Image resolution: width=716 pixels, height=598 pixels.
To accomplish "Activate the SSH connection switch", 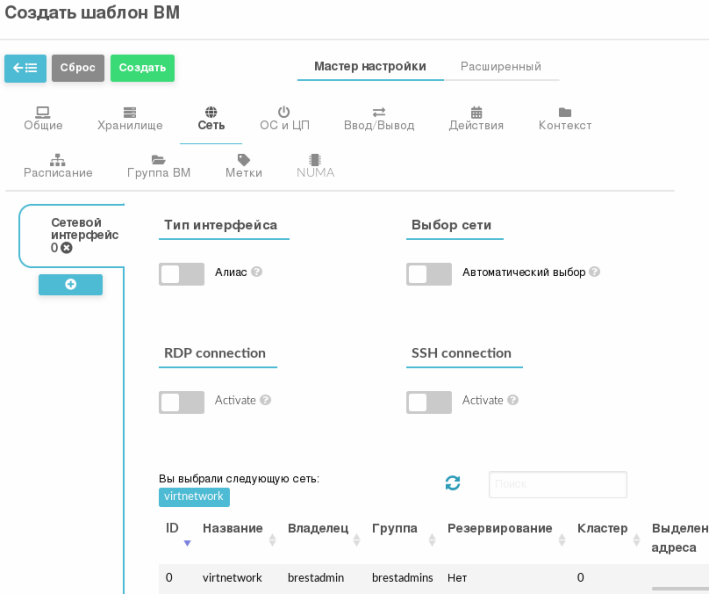I will tap(429, 402).
